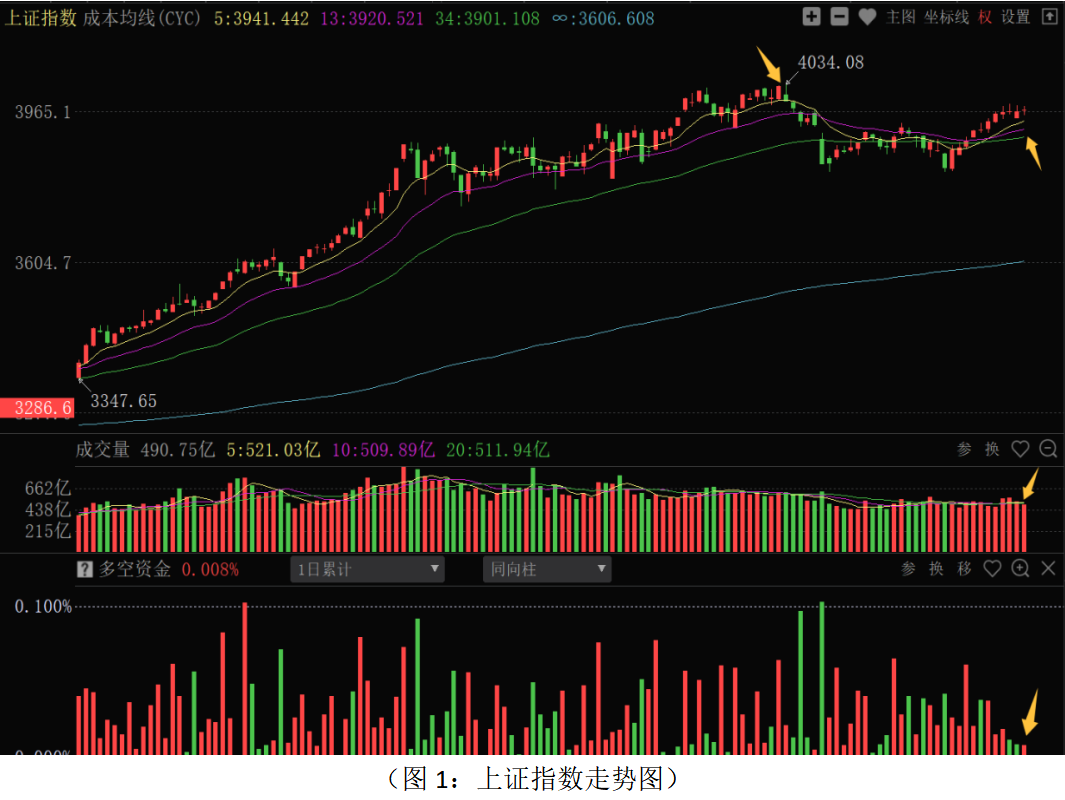This screenshot has height=800, width=1065.
Task: Click 参 parameters button in 成交量 panel
Action: [964, 449]
